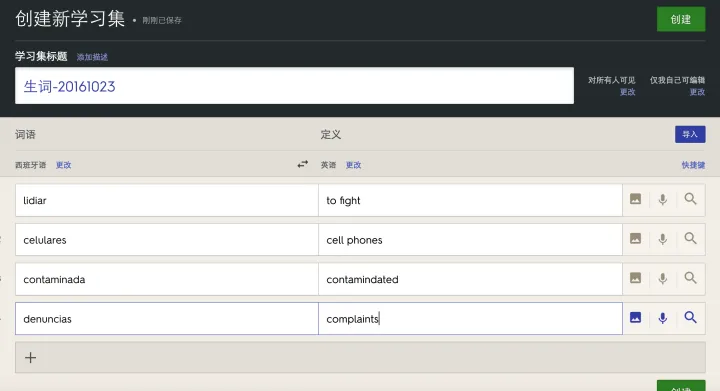
Task: Click the term field containing lidiar
Action: [x=167, y=200]
